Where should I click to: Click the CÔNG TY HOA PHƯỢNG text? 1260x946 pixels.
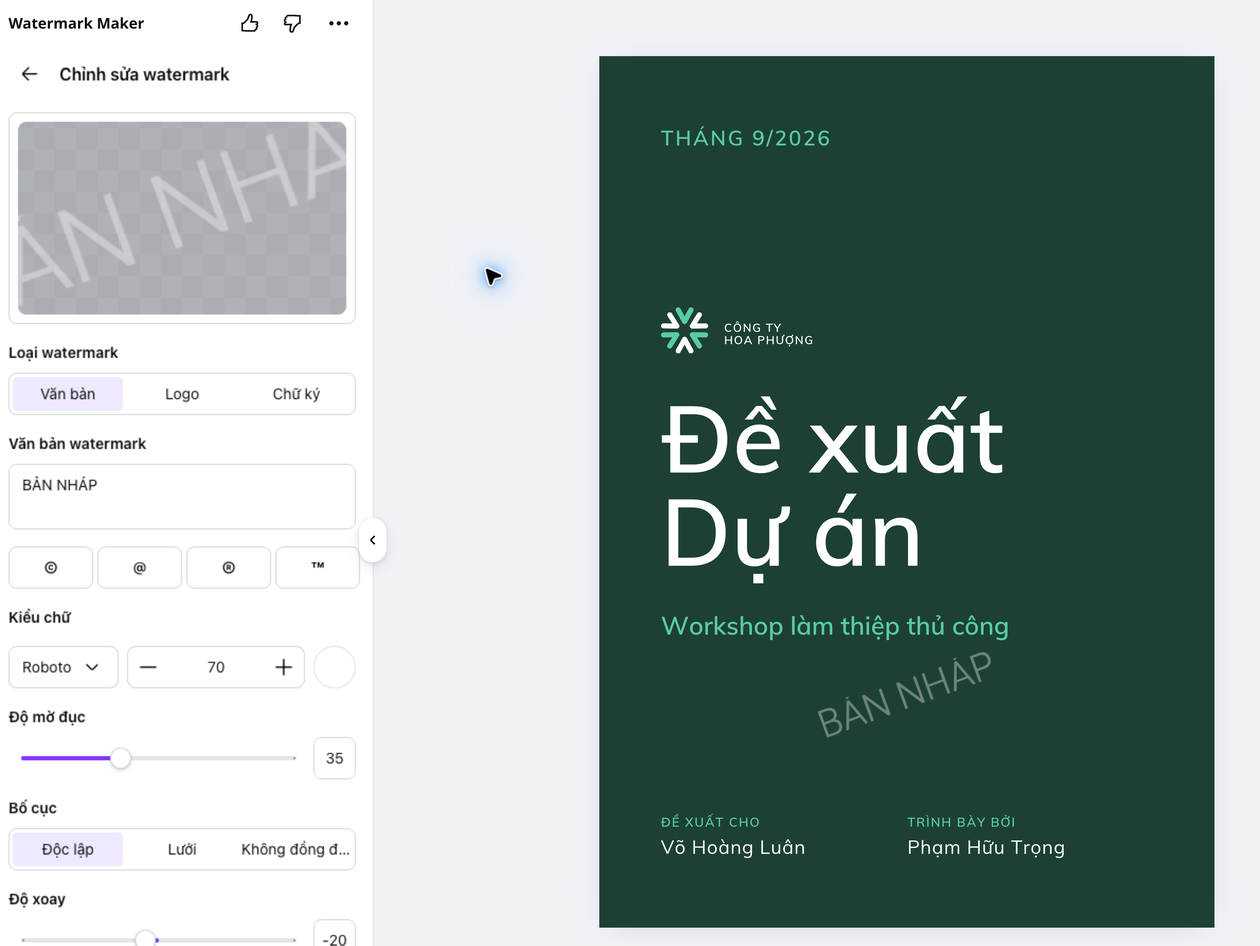[768, 334]
